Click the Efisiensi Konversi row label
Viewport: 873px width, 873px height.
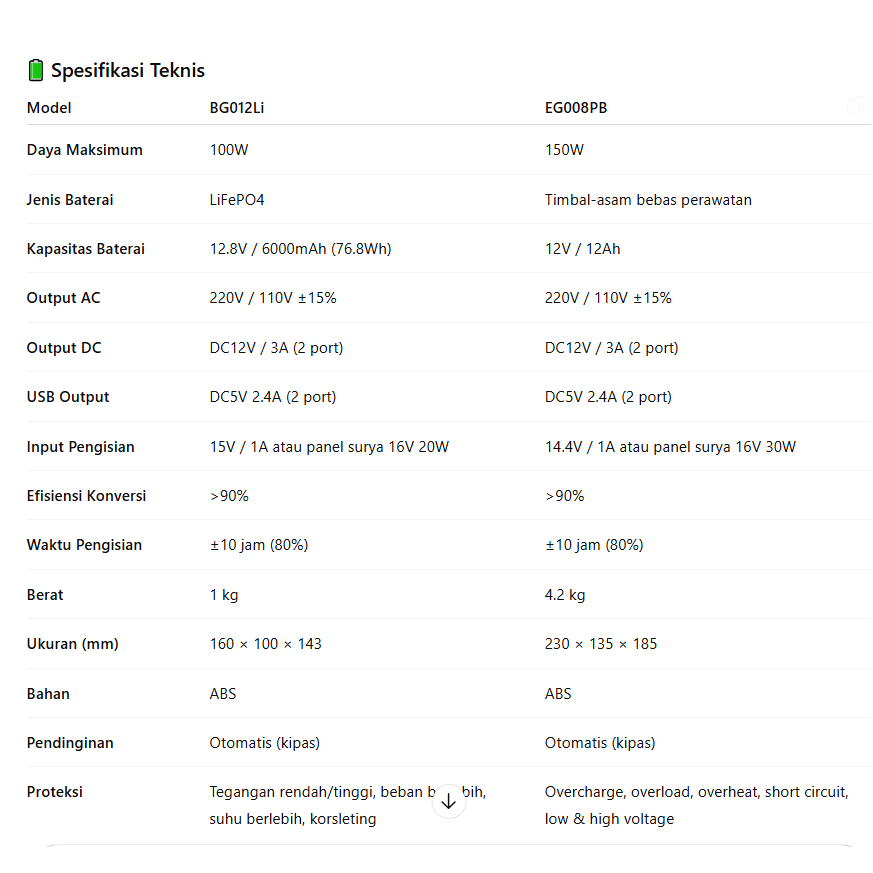[86, 496]
